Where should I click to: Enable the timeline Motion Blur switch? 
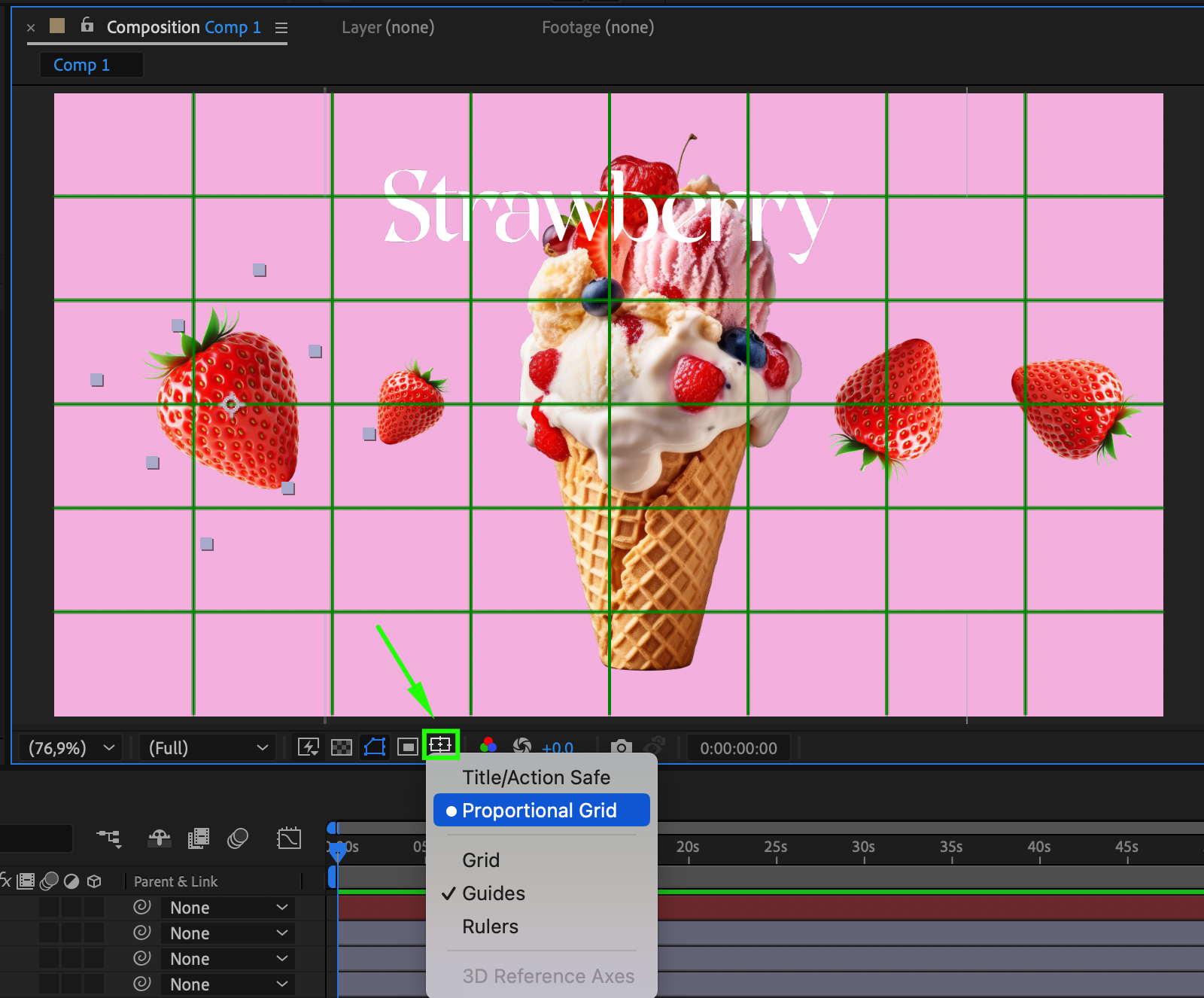coord(238,838)
